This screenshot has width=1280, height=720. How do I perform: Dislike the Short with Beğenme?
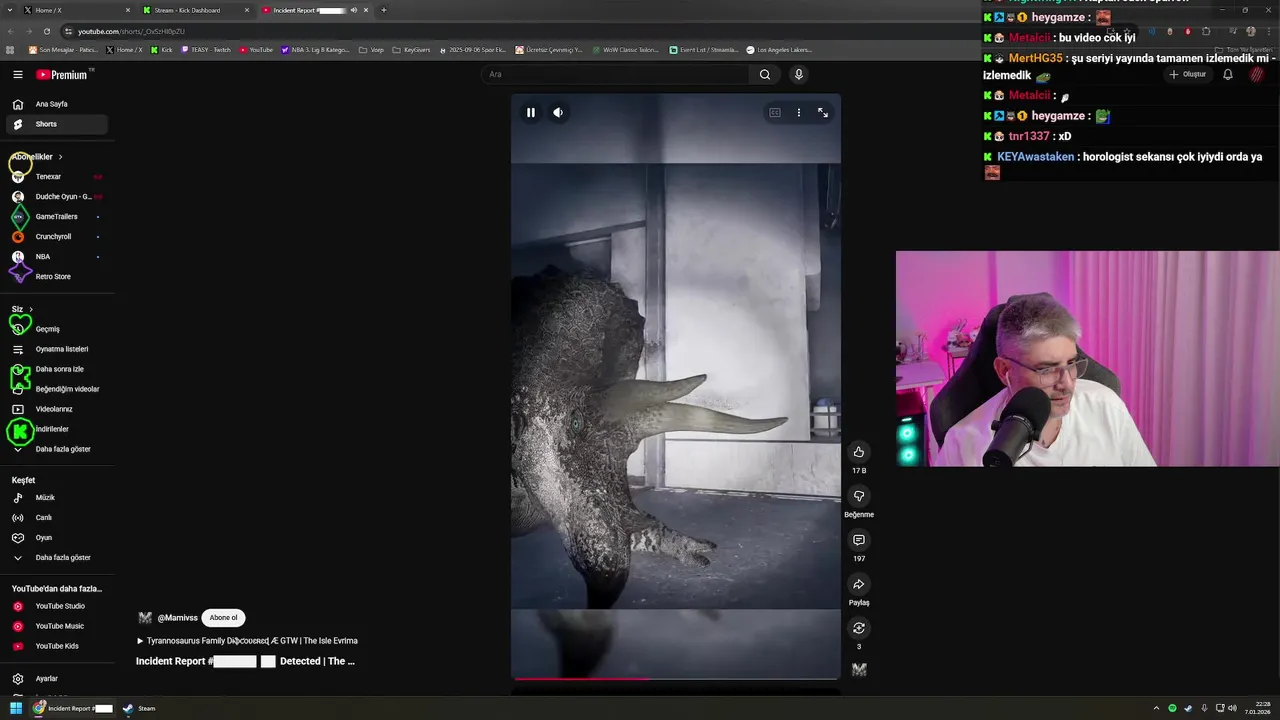pos(858,496)
